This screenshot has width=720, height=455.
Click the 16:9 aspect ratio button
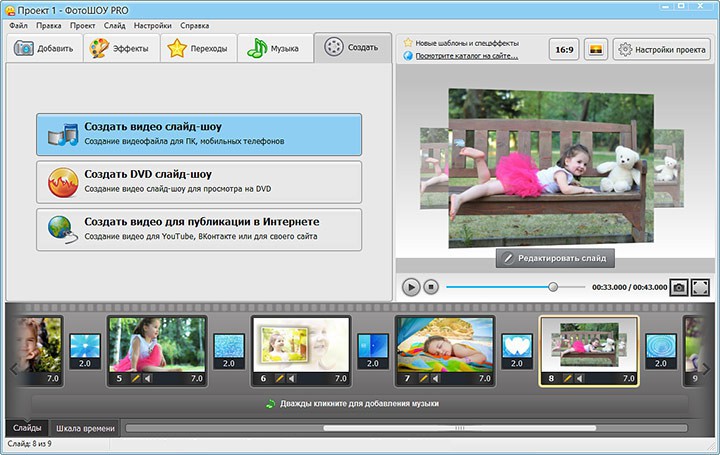[x=564, y=49]
